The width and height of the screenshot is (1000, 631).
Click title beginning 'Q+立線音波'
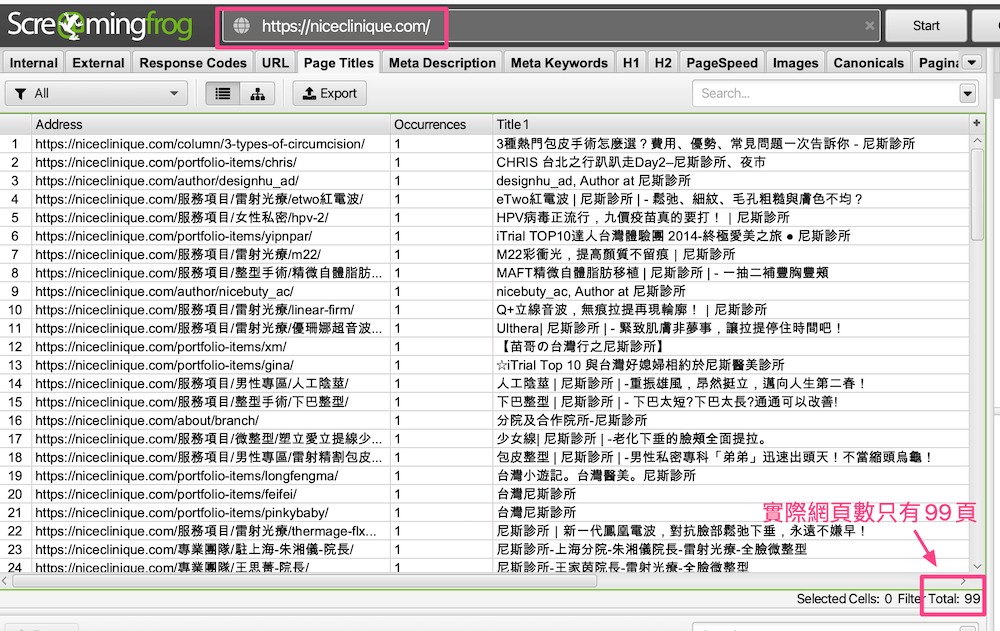click(632, 311)
